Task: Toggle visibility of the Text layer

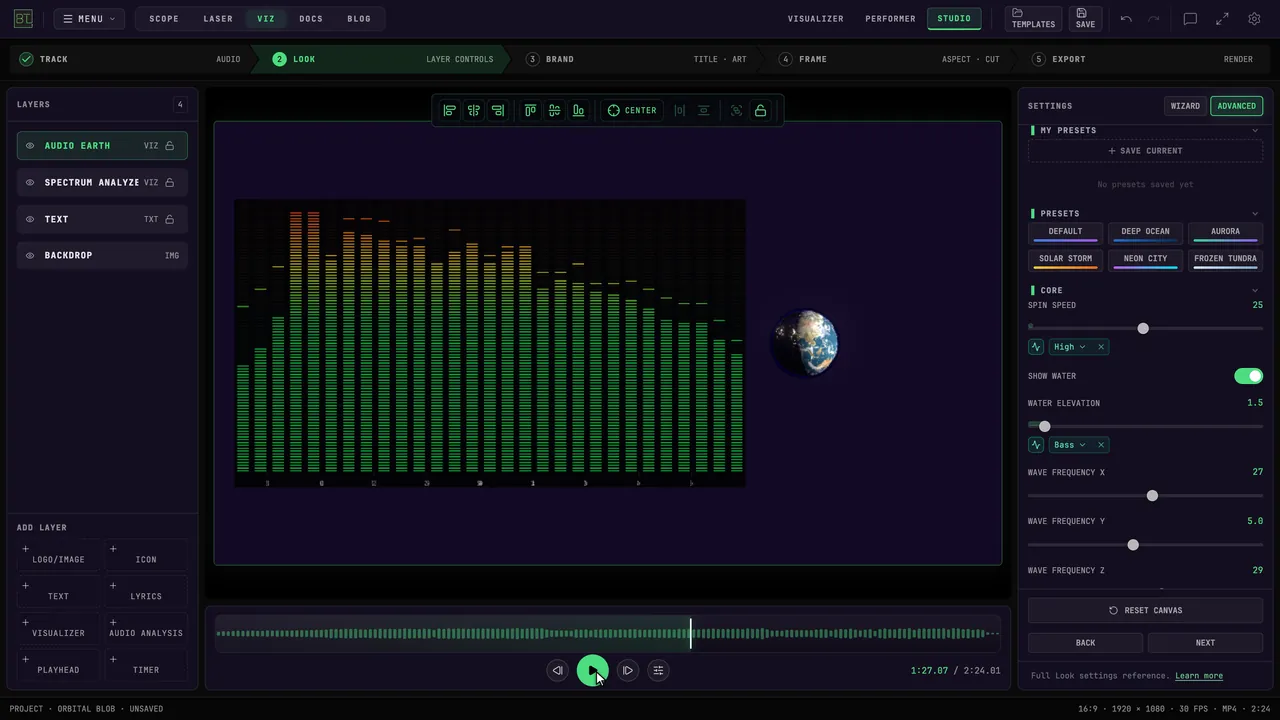Action: point(30,219)
